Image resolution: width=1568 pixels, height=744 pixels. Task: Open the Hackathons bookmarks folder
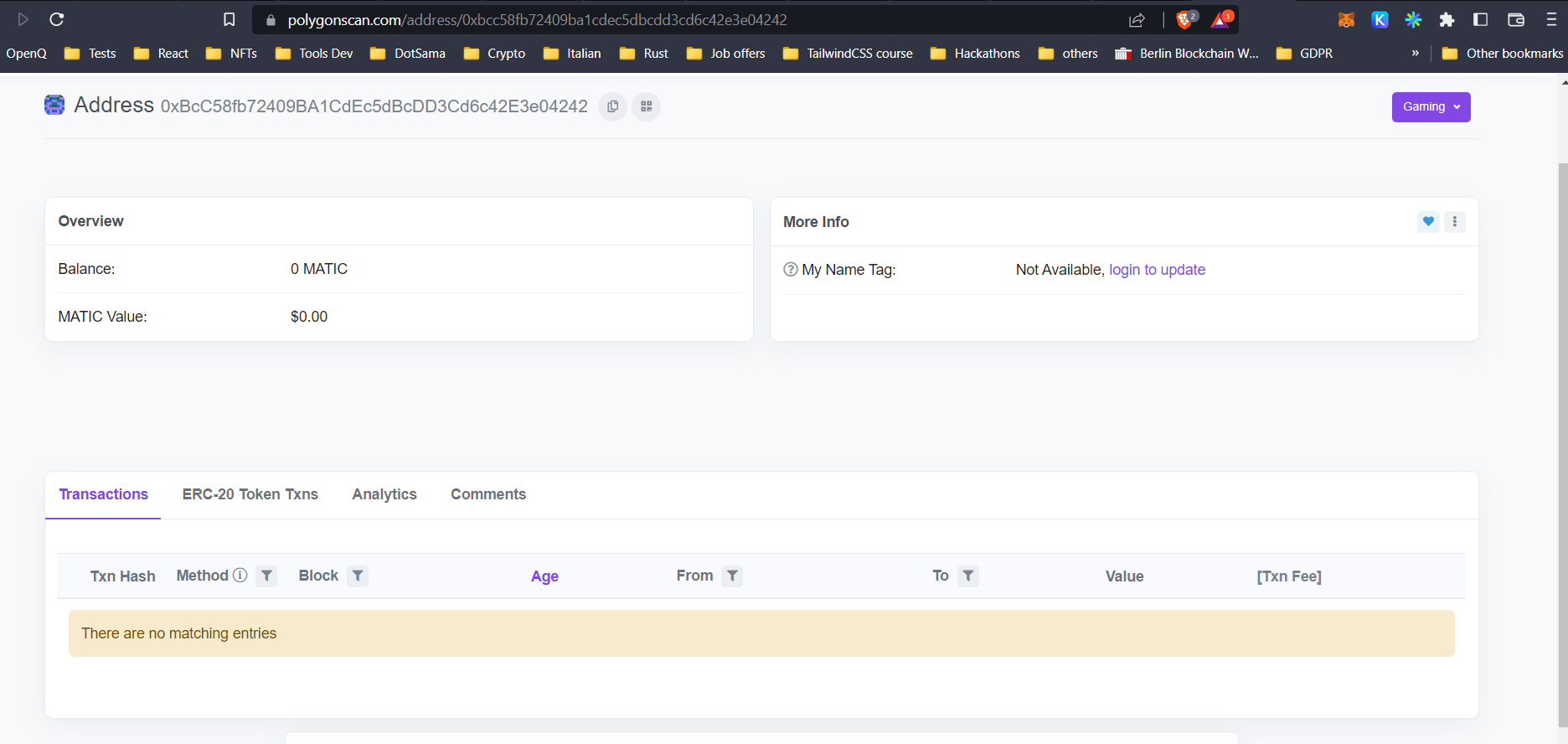coord(975,53)
